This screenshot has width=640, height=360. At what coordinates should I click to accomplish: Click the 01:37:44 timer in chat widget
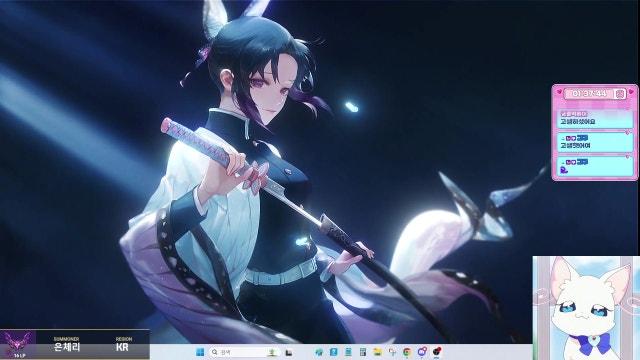[x=589, y=94]
